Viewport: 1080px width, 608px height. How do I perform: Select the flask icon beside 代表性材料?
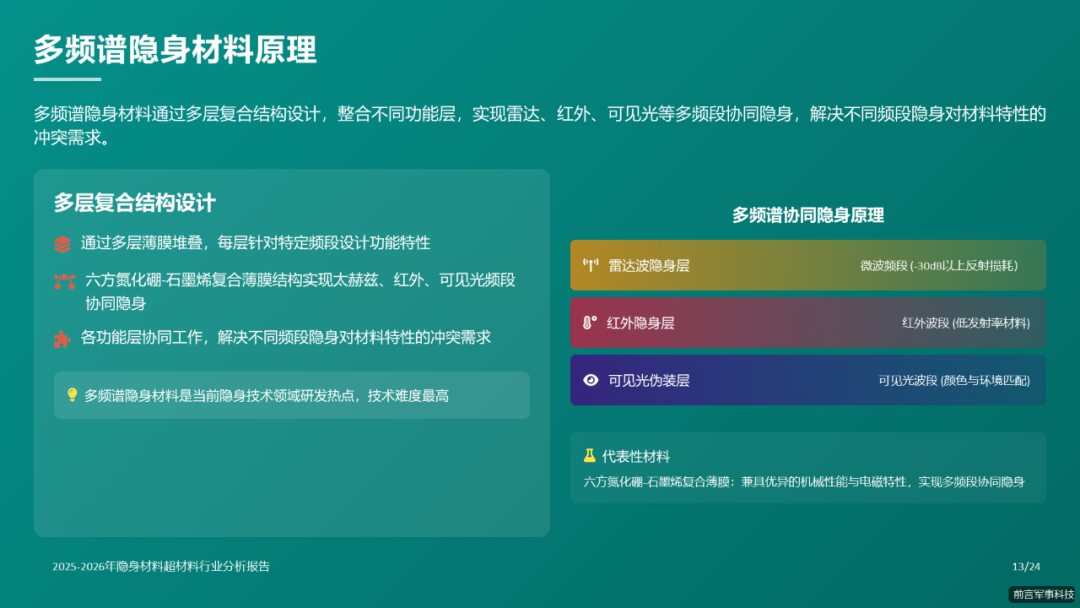590,455
